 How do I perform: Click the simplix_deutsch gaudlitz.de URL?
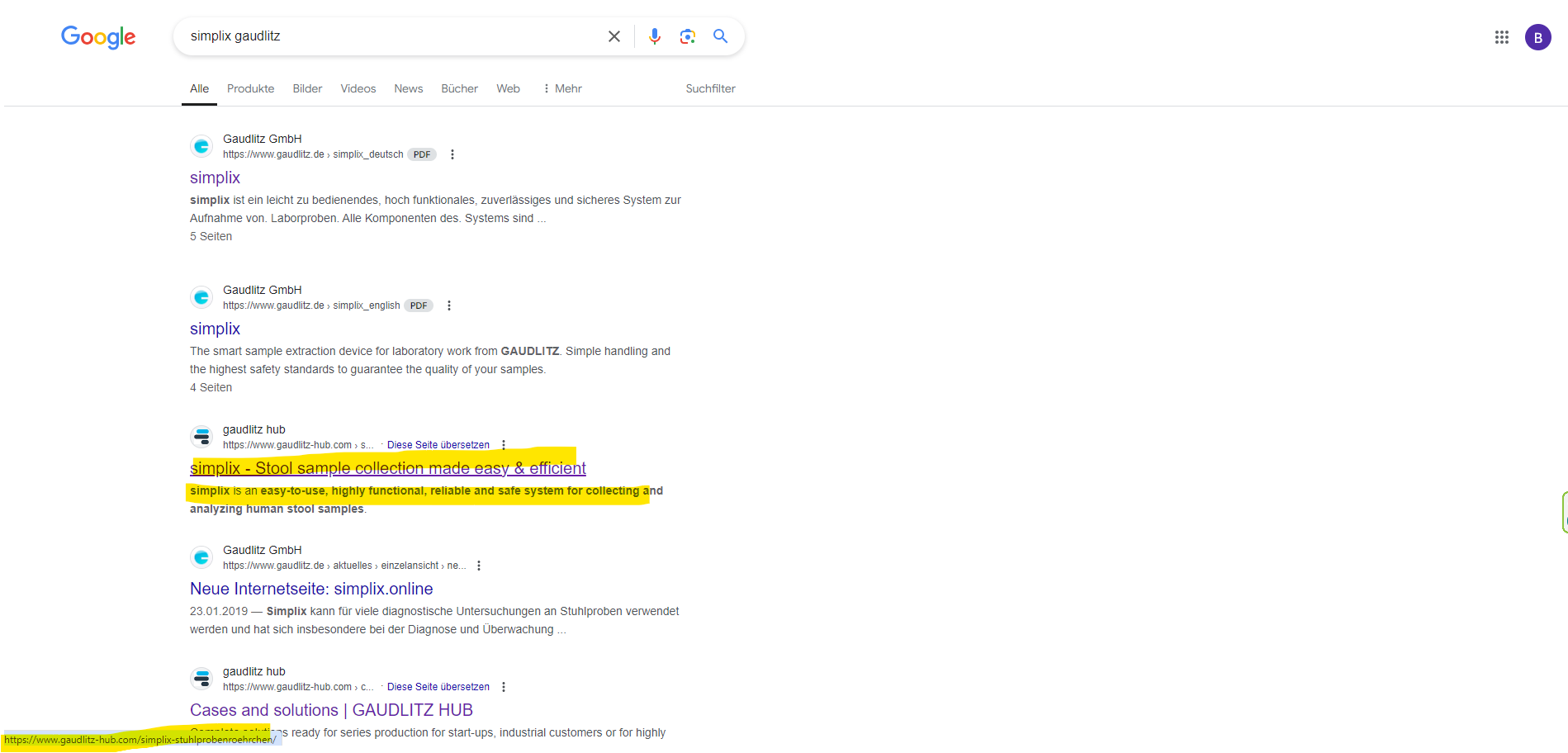313,154
